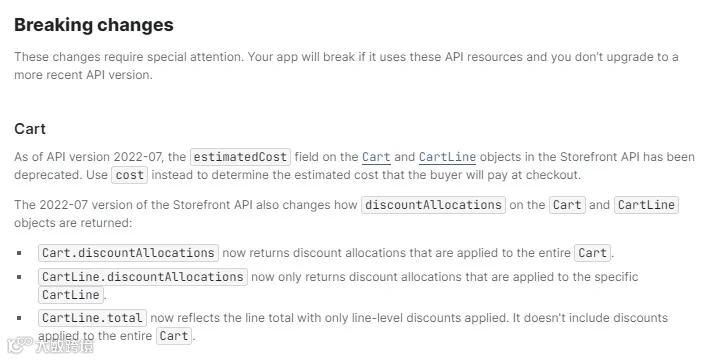Click the CartLine.total code tag

[92, 318]
